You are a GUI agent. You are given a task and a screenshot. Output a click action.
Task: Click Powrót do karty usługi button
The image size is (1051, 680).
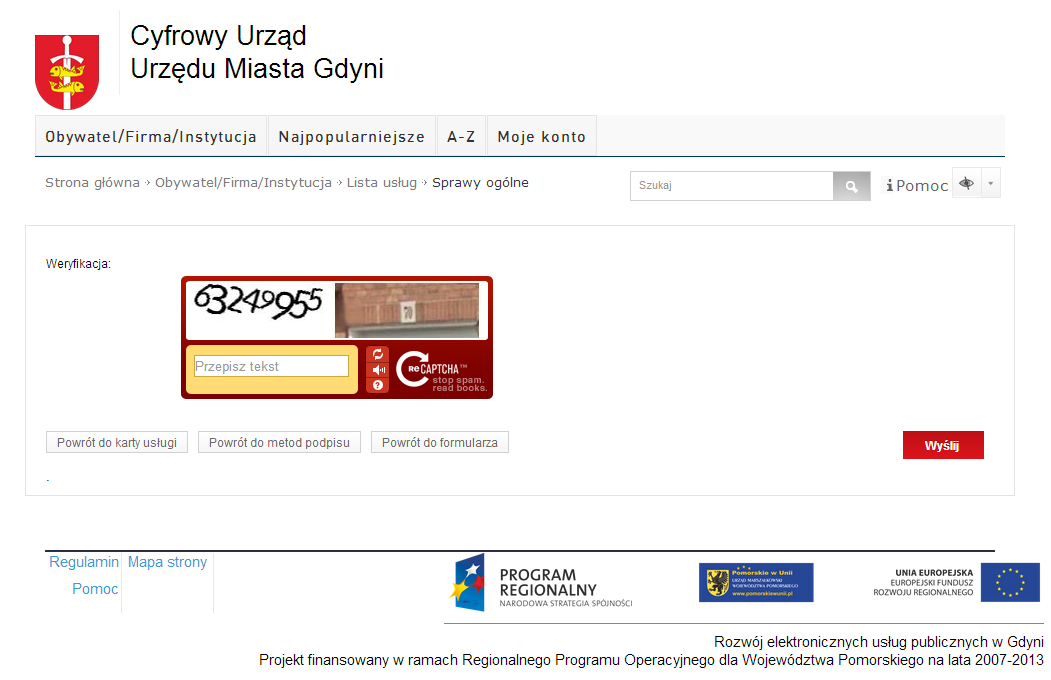tap(117, 442)
